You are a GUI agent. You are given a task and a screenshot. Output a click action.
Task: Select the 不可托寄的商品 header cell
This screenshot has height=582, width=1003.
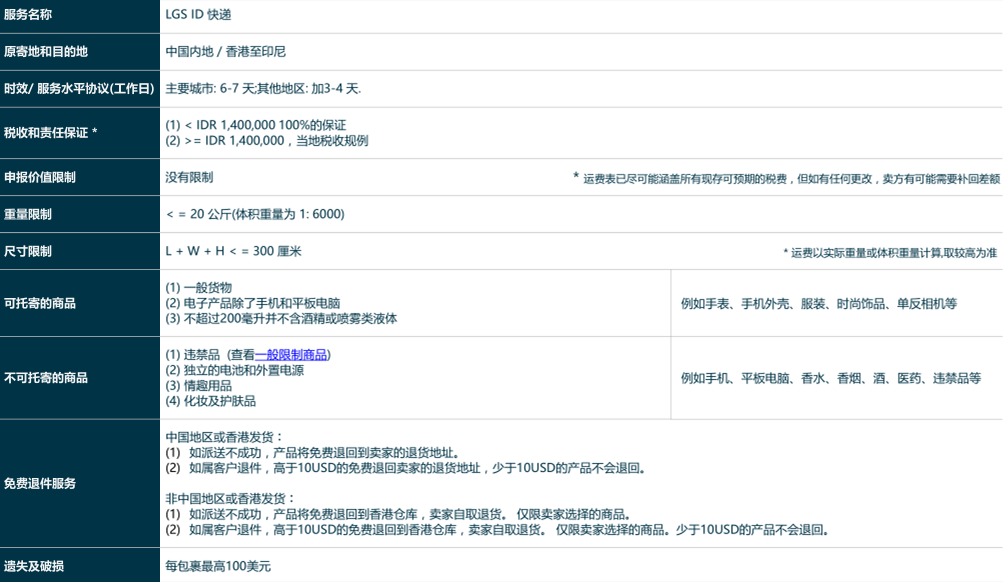tap(80, 378)
